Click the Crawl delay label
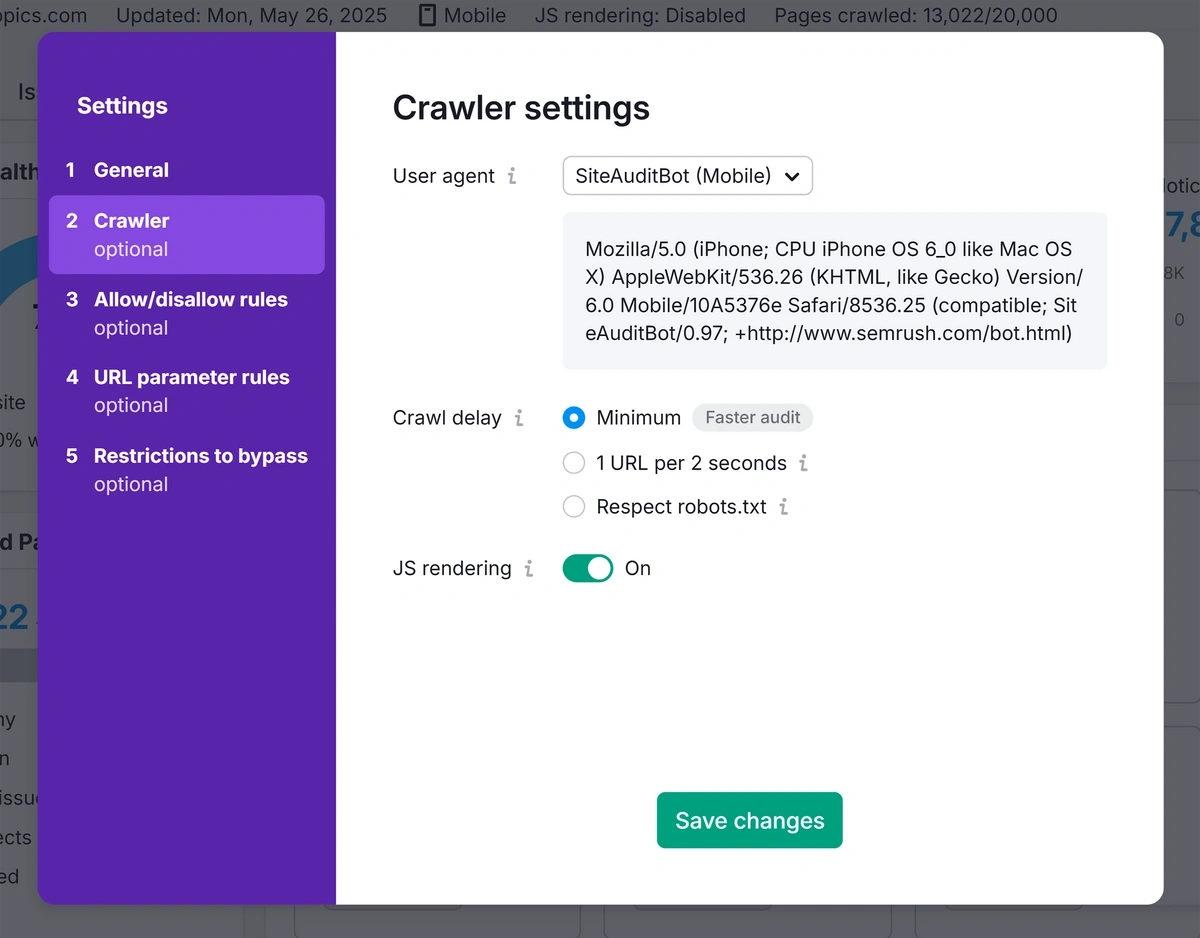Viewport: 1200px width, 938px height. 447,418
